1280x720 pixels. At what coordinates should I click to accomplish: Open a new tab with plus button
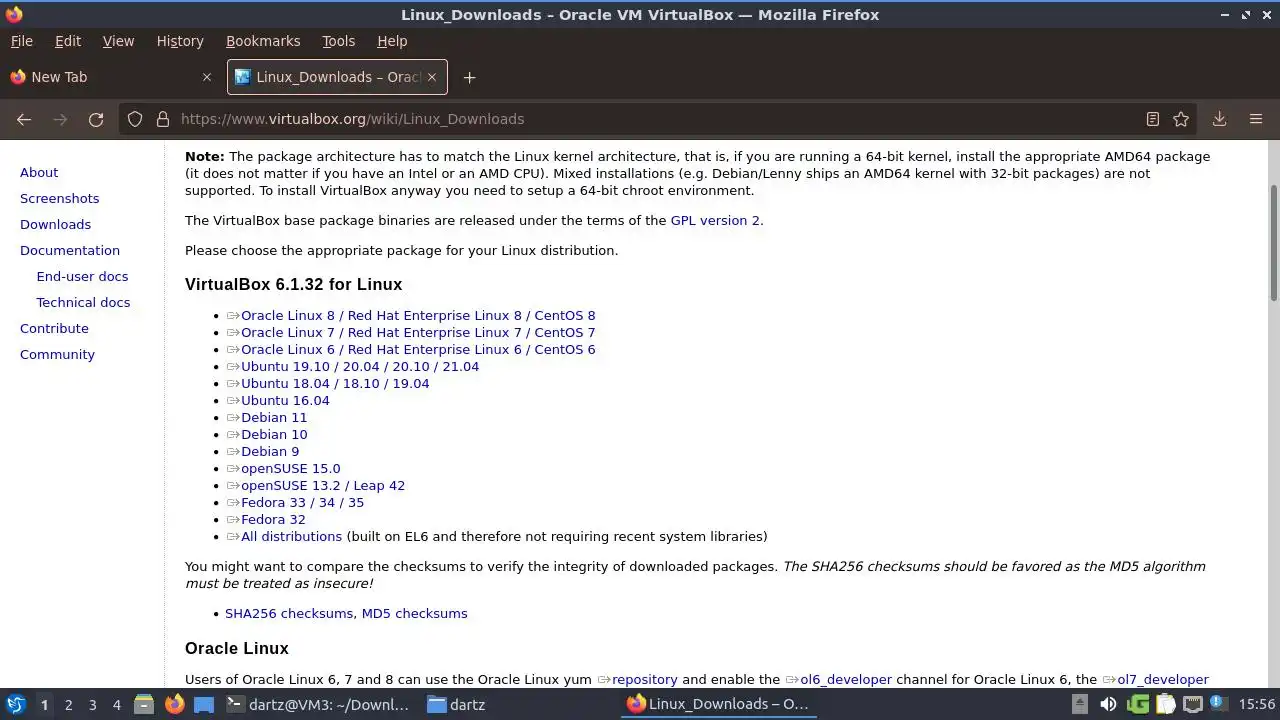[469, 77]
